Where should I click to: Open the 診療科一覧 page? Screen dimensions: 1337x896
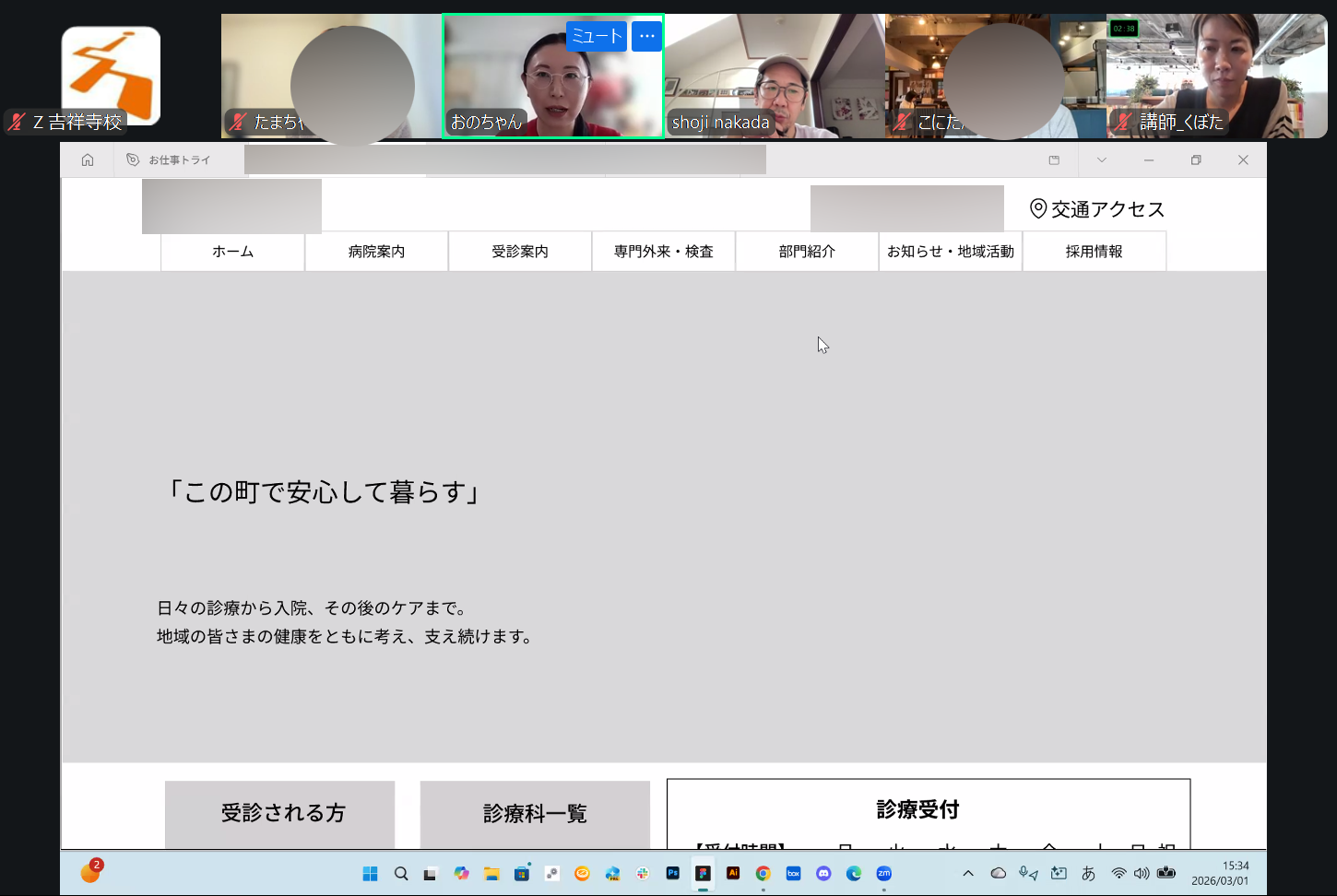[x=535, y=813]
